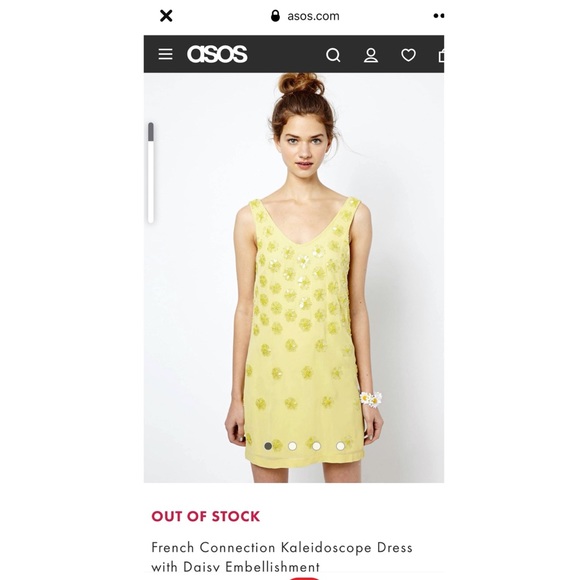This screenshot has width=580, height=580.
Task: Open French Connection Kaleidoscope Dress title
Action: coord(281,557)
